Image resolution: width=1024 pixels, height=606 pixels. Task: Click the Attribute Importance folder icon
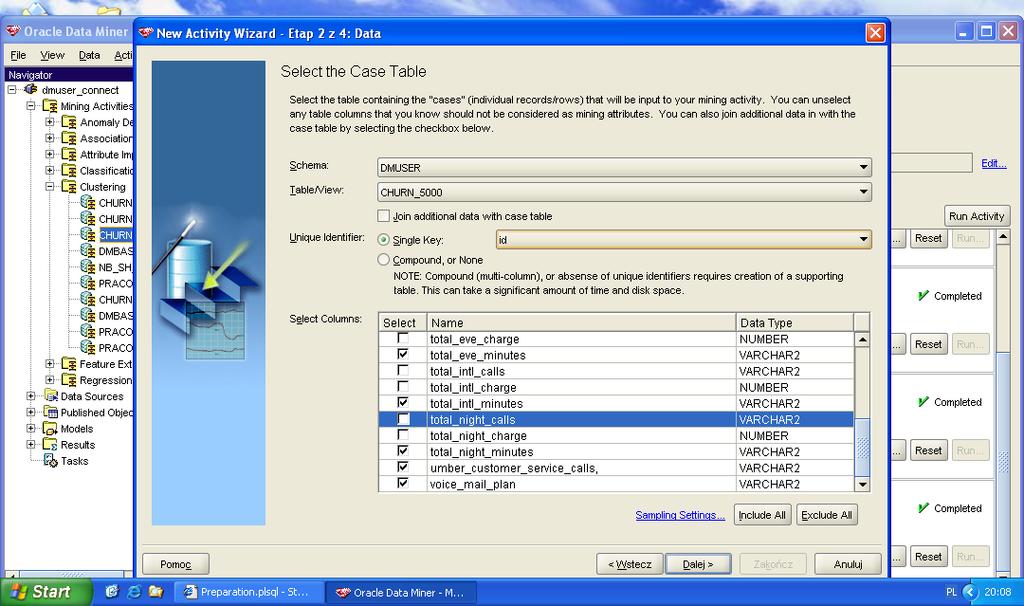(69, 154)
